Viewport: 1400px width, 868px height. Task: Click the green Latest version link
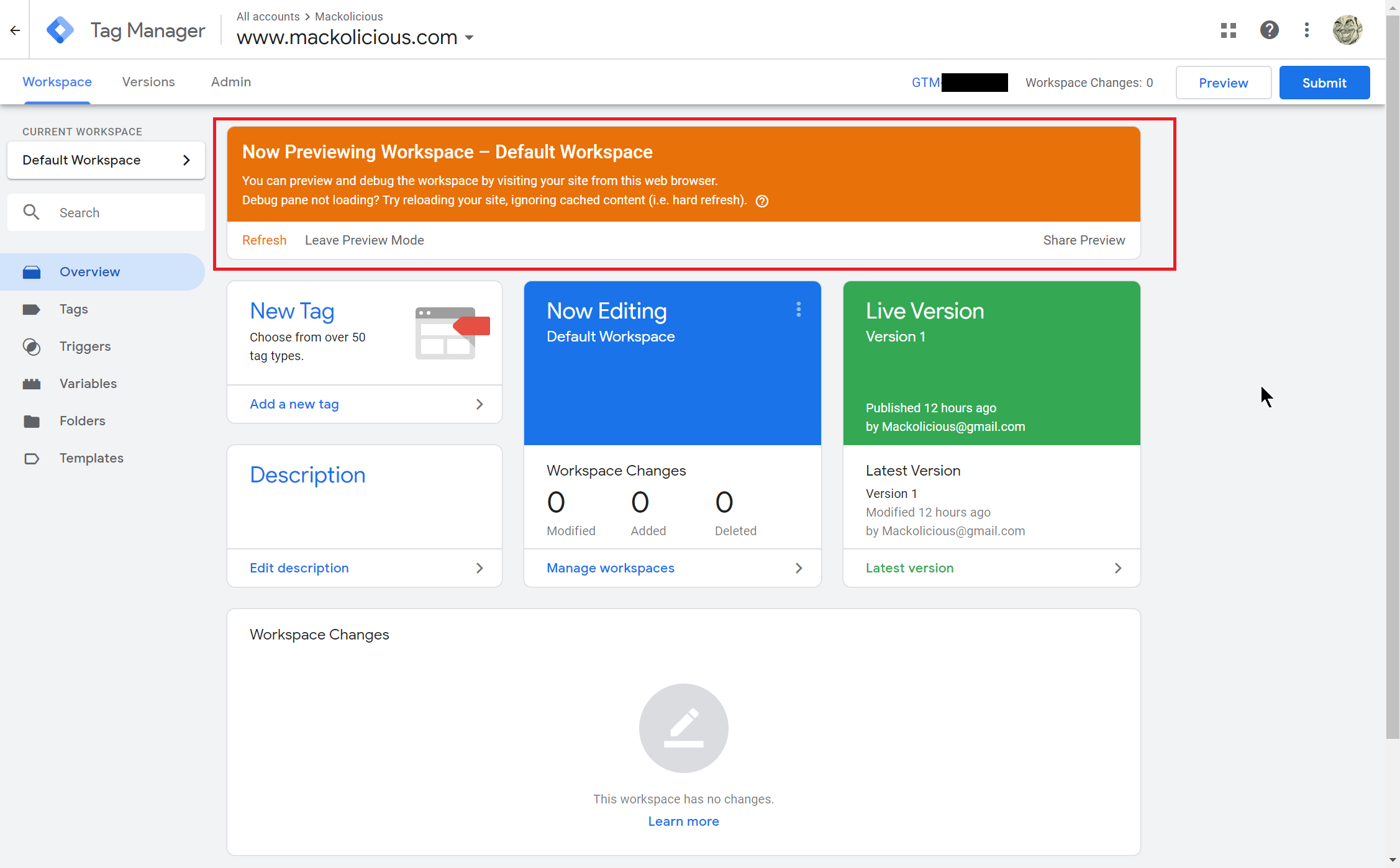coord(909,568)
